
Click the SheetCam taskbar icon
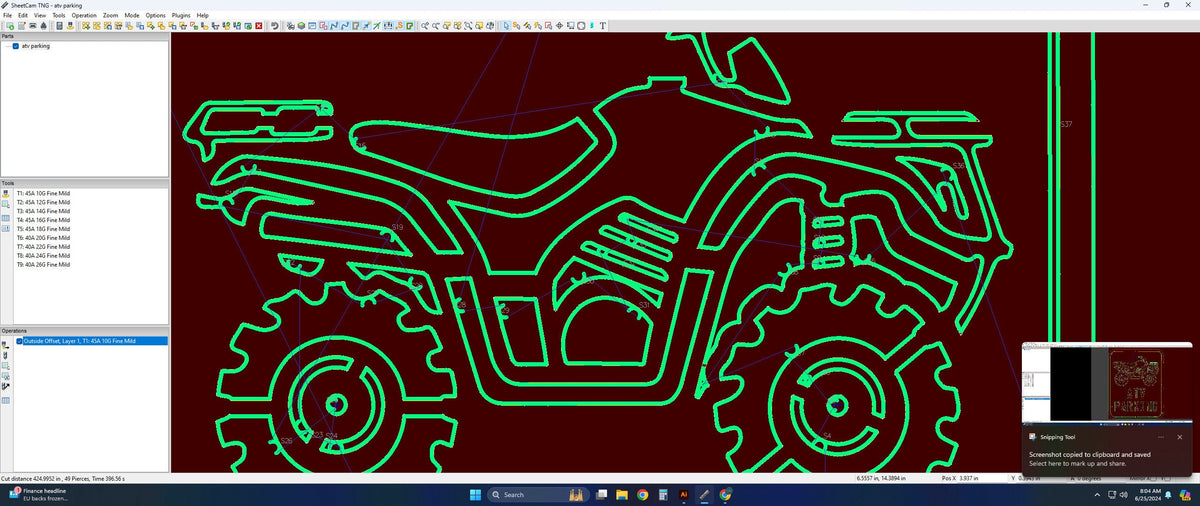point(704,494)
